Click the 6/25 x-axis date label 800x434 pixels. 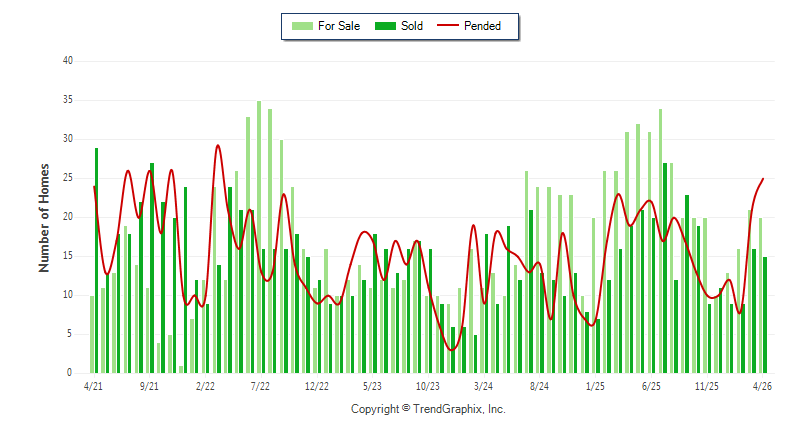[651, 387]
